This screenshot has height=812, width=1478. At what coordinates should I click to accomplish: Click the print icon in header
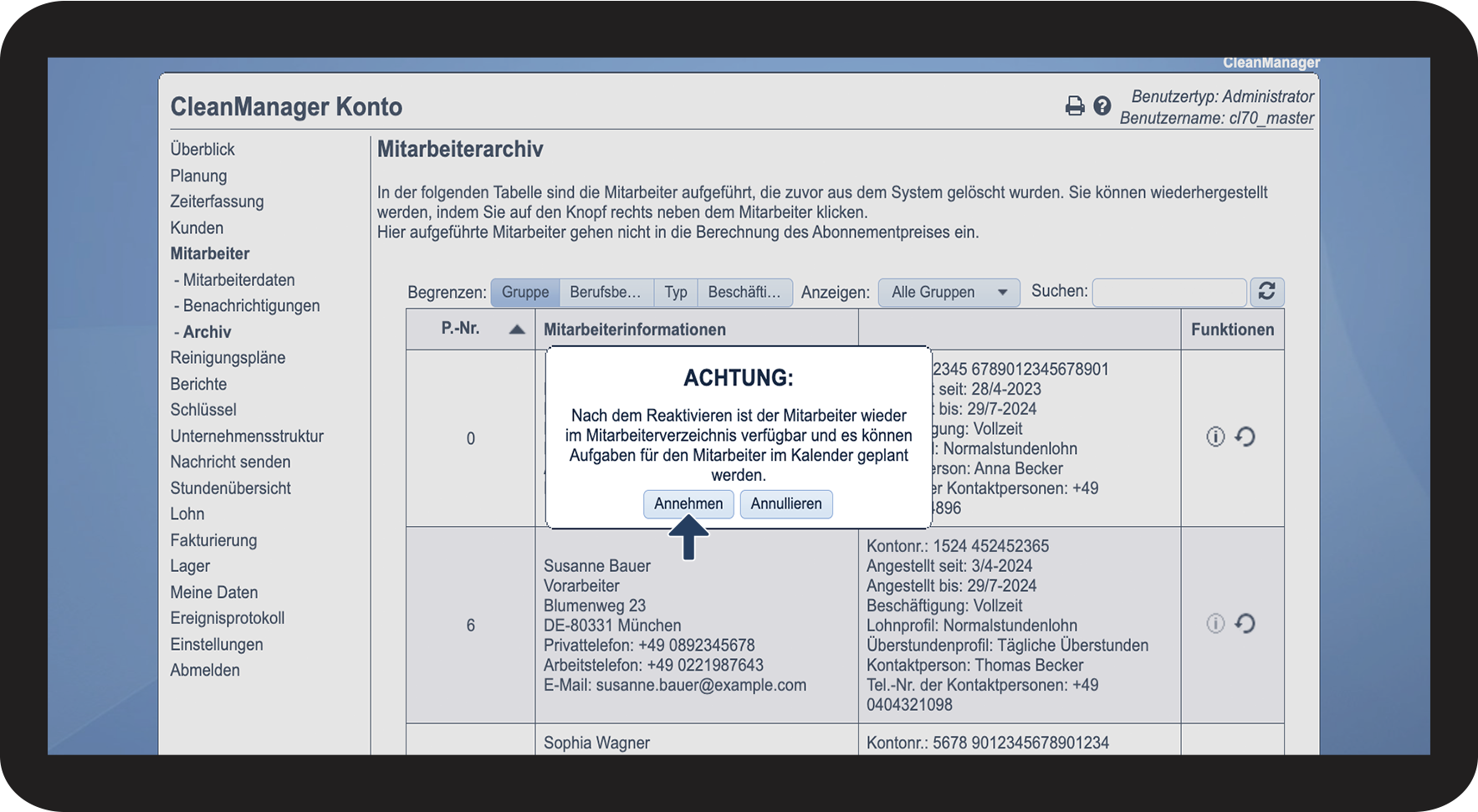(x=1074, y=106)
